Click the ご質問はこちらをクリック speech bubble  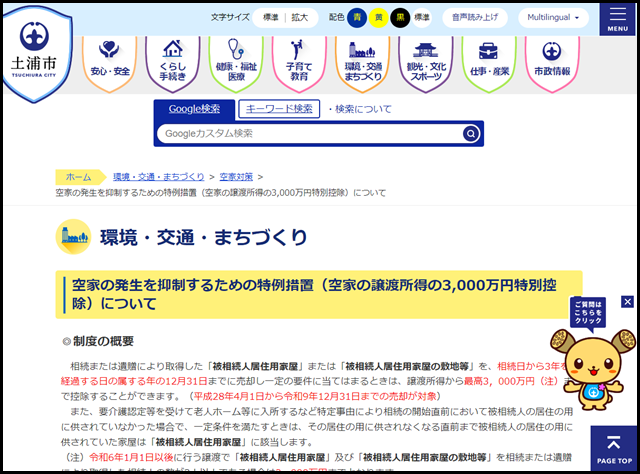click(588, 313)
